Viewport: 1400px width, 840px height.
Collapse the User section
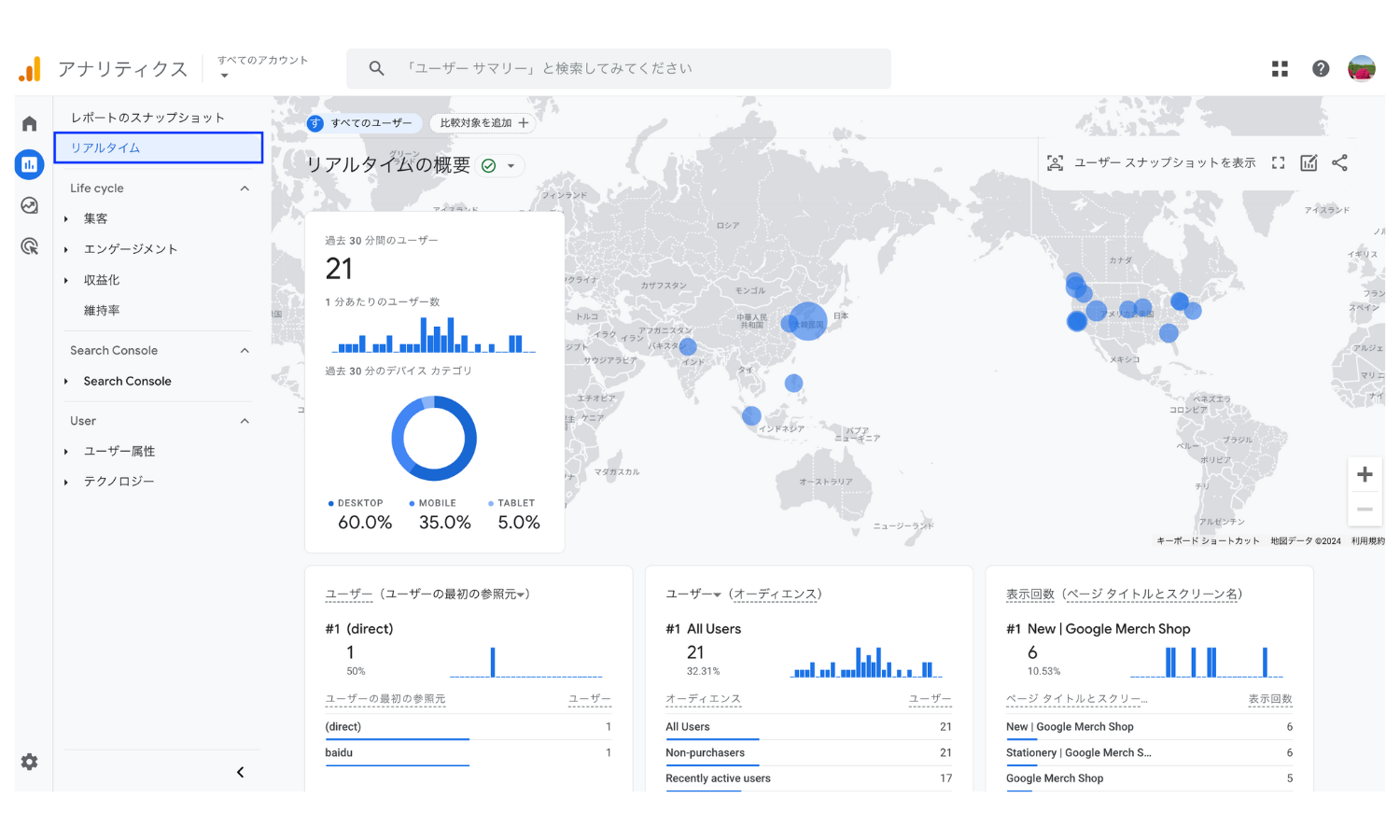(245, 421)
